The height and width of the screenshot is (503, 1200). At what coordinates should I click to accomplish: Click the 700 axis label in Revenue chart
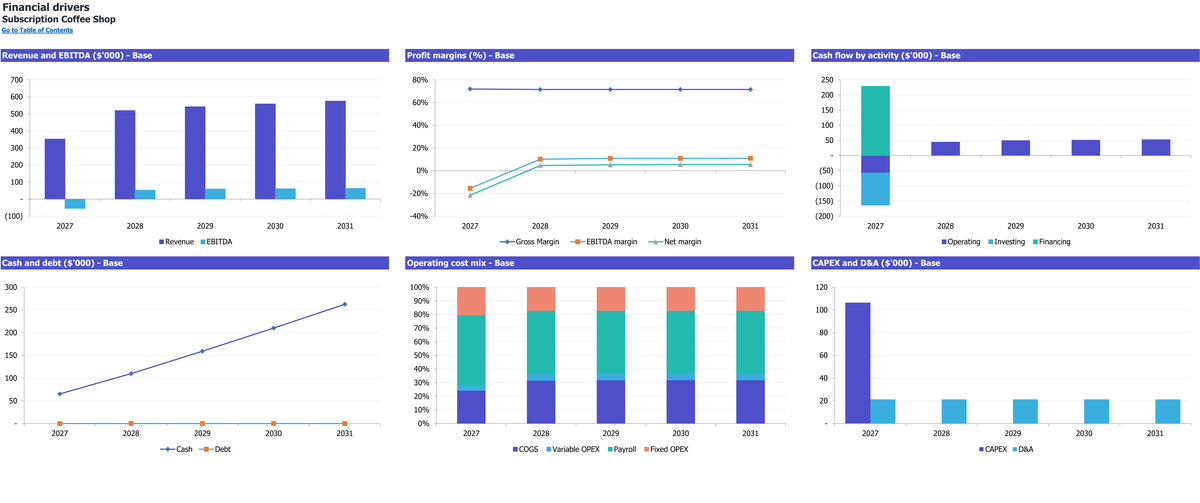click(16, 80)
